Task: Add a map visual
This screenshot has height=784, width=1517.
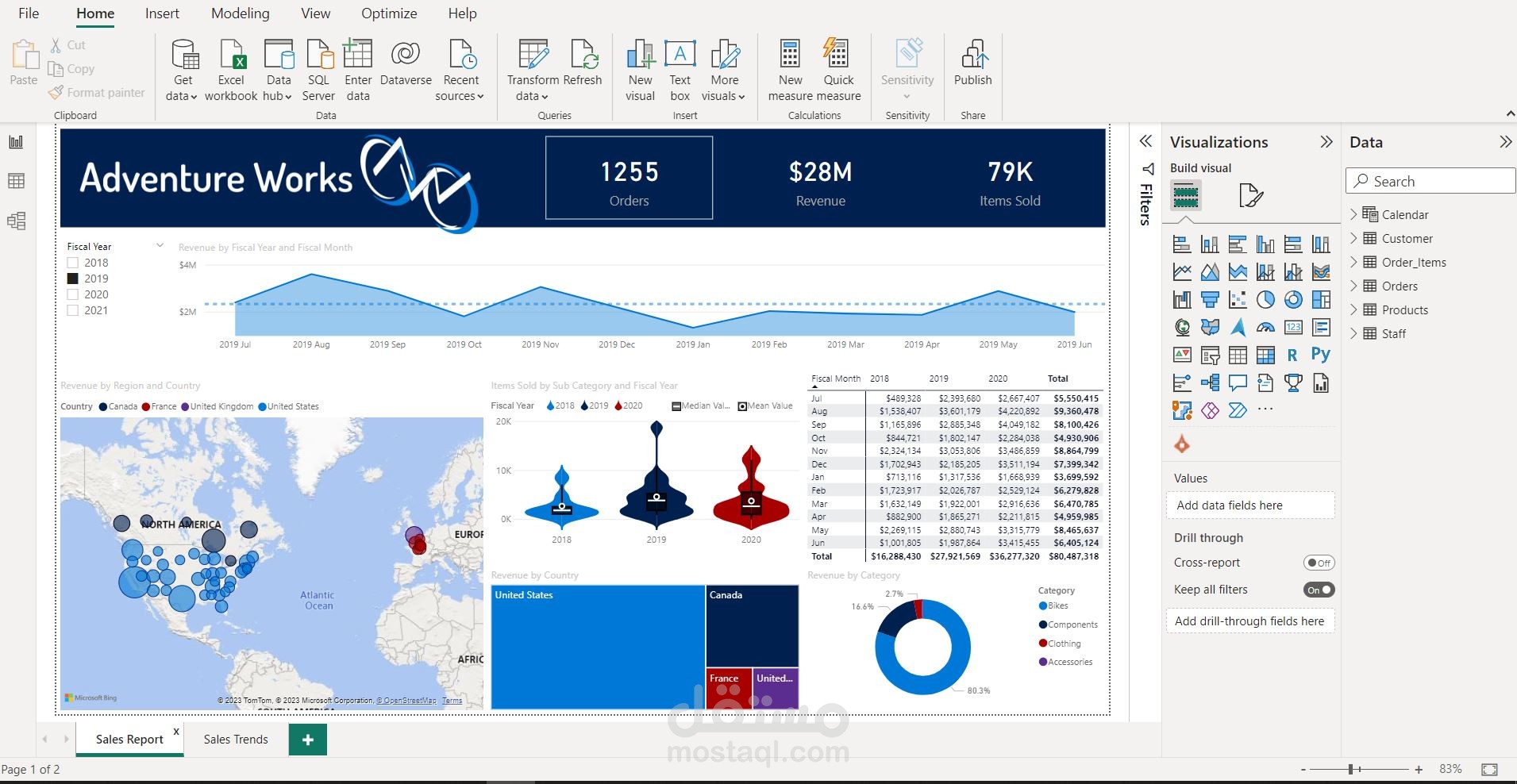Action: (x=1182, y=327)
